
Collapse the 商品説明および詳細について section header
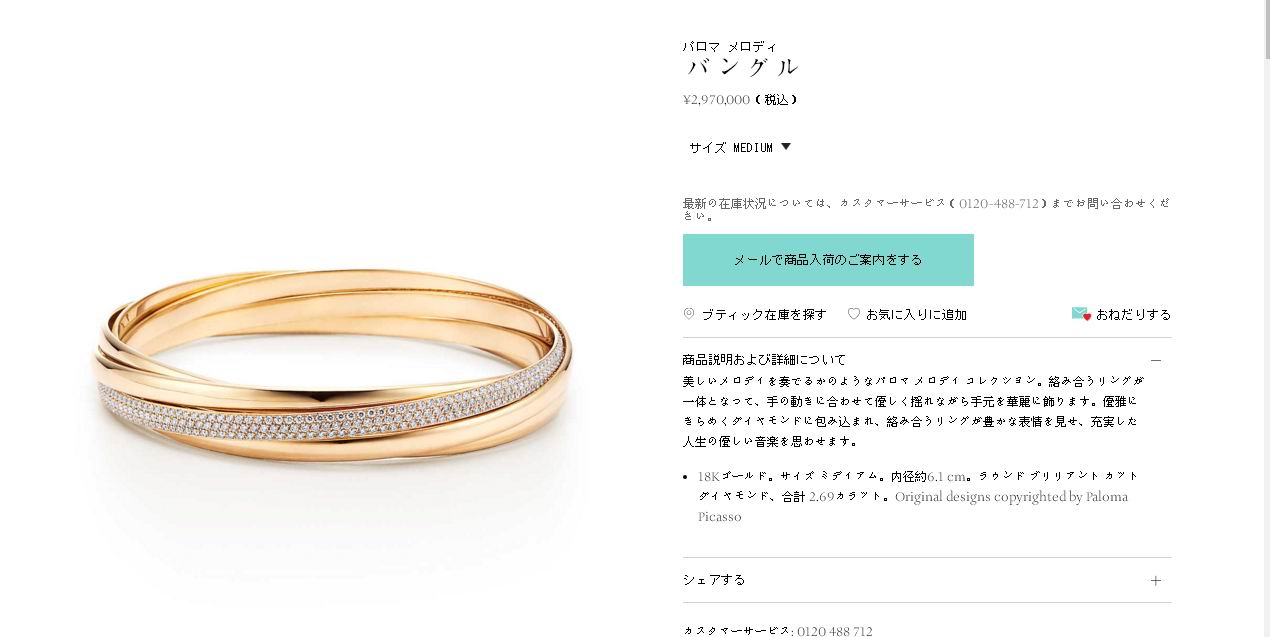pos(927,360)
